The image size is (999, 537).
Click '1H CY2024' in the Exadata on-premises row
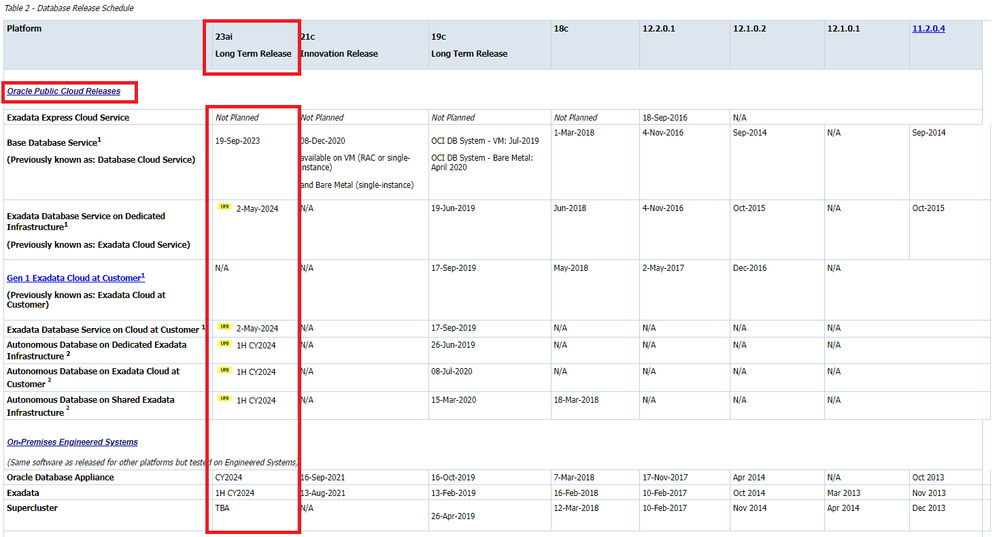pyautogui.click(x=234, y=493)
